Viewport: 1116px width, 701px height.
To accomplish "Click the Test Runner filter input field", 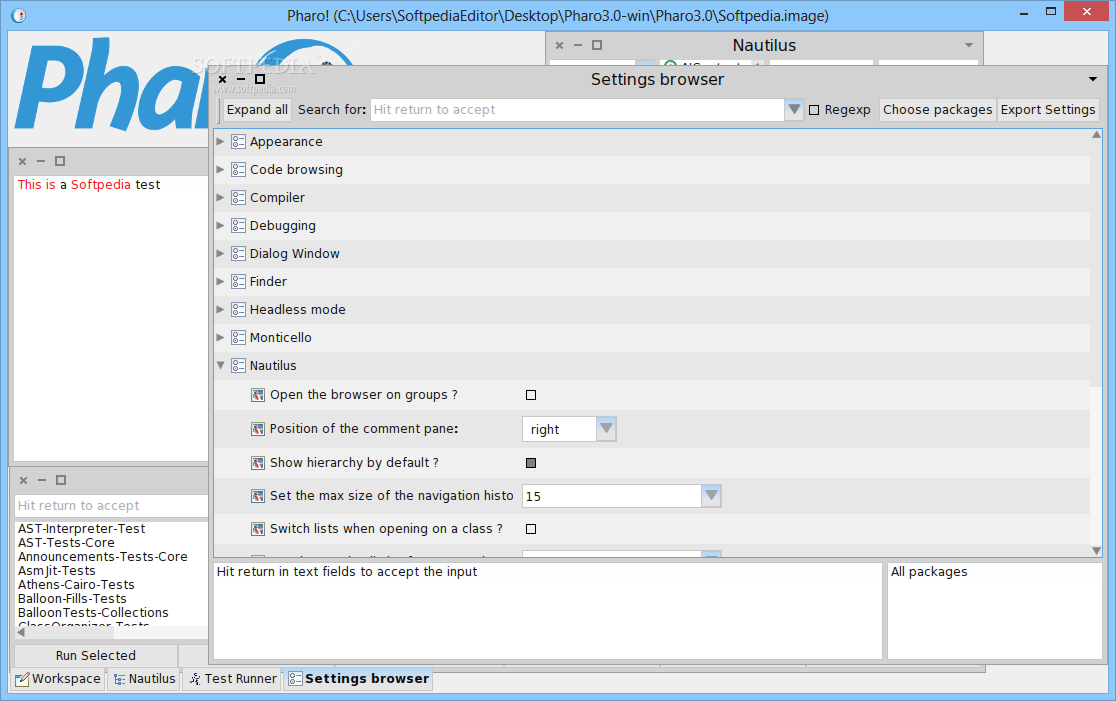I will pyautogui.click(x=111, y=506).
